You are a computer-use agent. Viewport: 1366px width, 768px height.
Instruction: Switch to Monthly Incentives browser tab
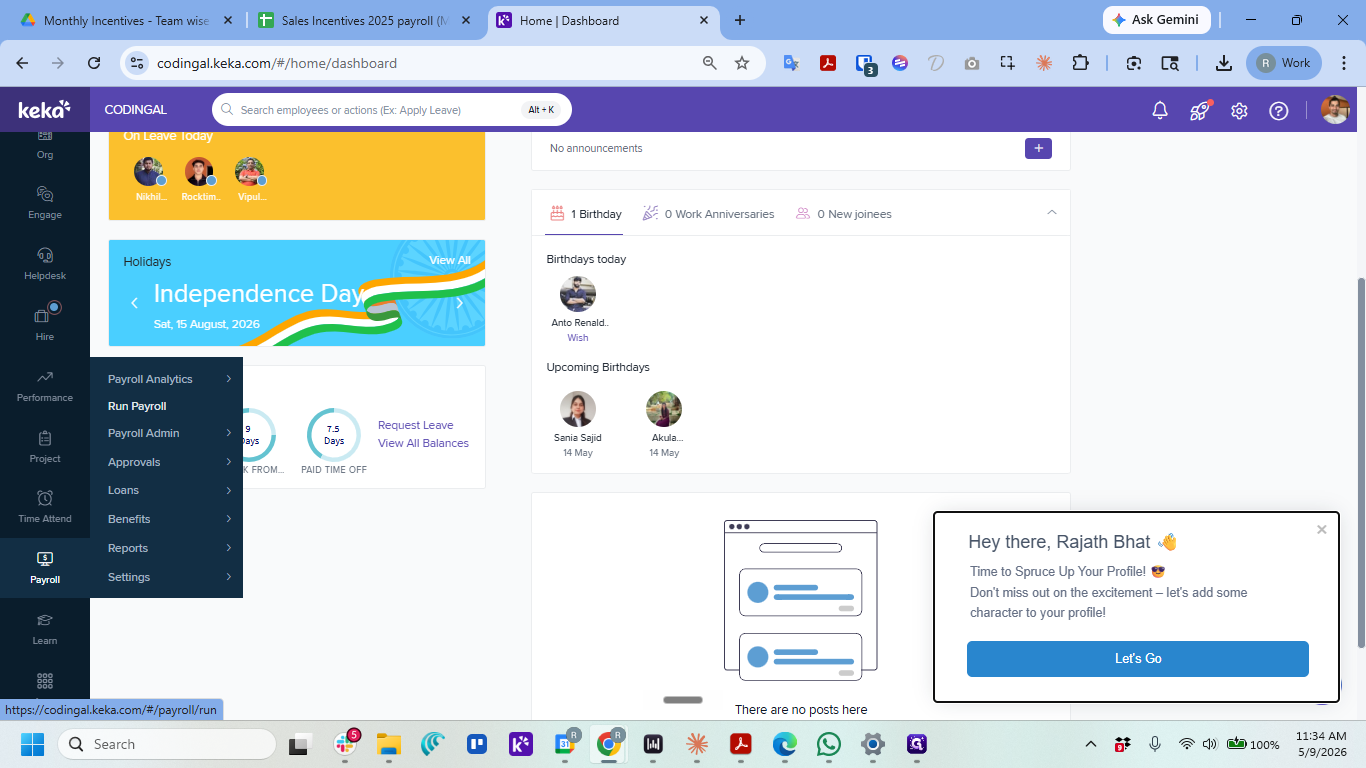124,20
